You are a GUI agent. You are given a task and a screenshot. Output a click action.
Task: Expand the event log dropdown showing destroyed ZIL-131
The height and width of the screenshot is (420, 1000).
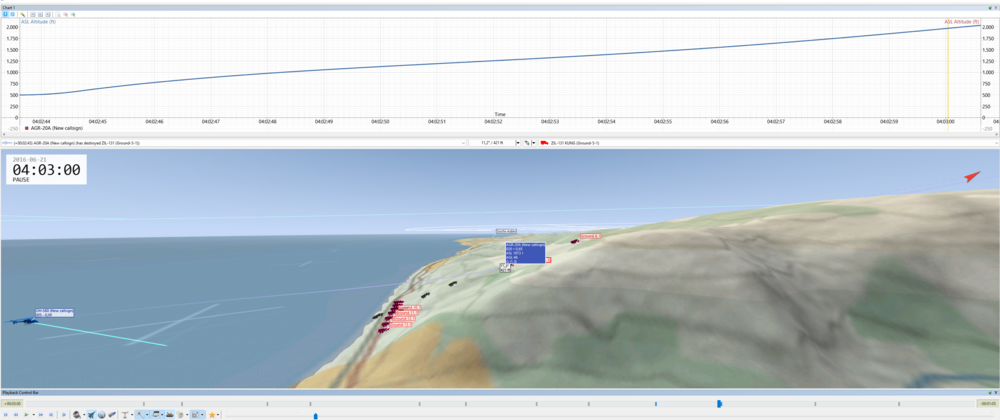point(465,143)
